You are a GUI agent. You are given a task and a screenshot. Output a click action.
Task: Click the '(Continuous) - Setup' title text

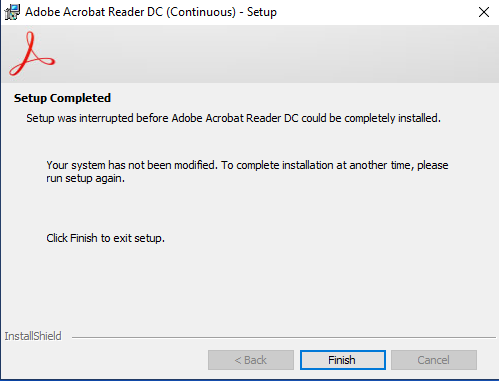coord(221,12)
